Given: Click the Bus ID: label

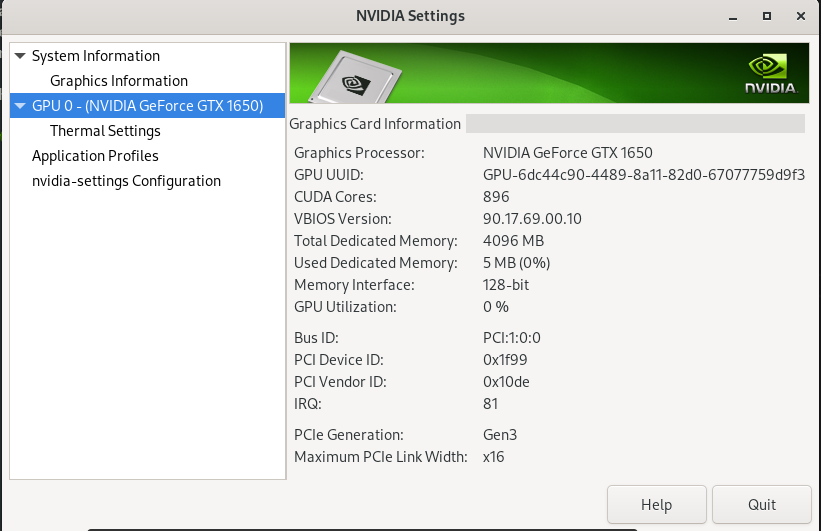Looking at the screenshot, I should point(316,338).
